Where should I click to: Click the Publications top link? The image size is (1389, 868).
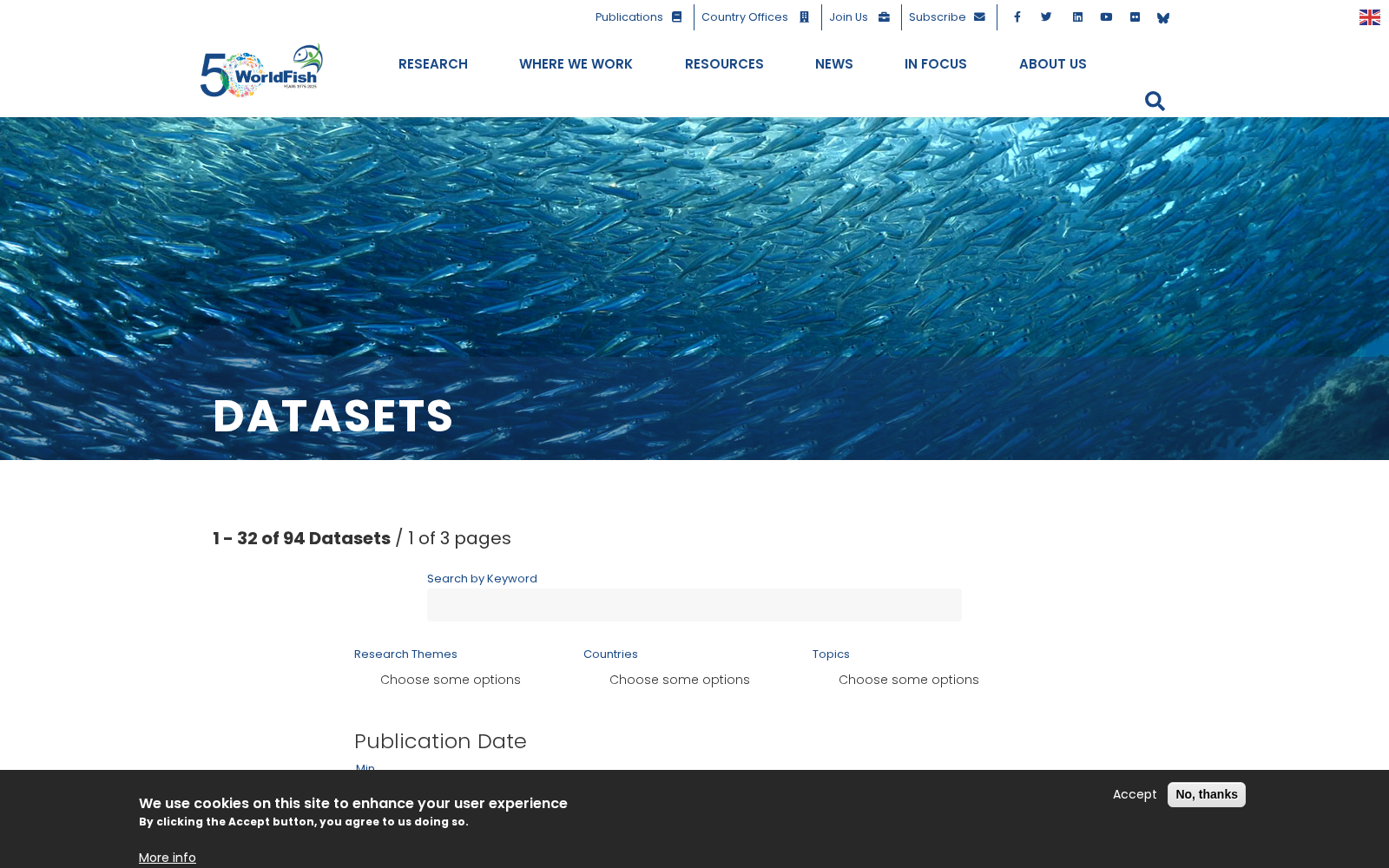(x=638, y=17)
